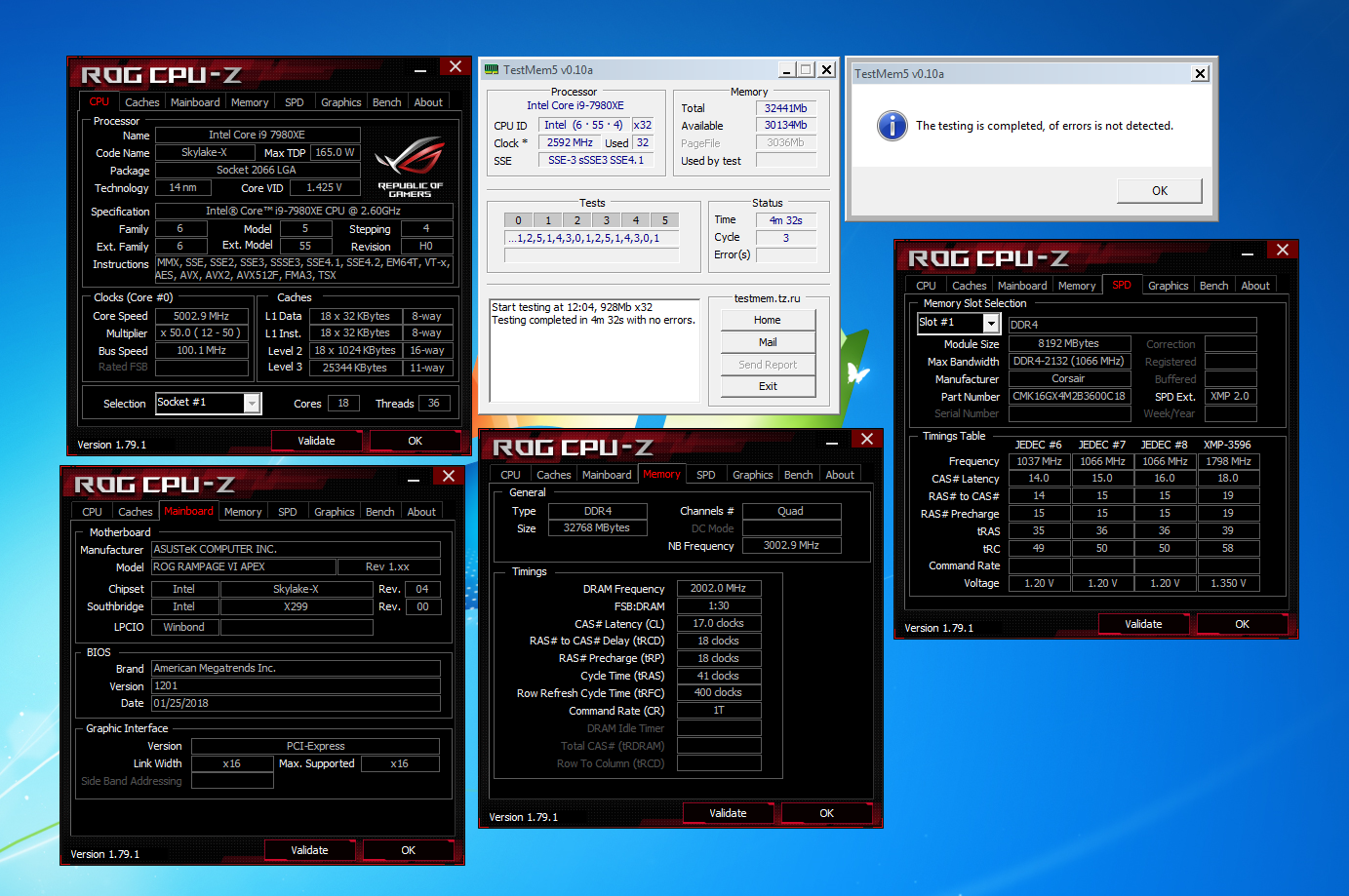
Task: Click Total memory 32441Mb value
Action: (785, 108)
